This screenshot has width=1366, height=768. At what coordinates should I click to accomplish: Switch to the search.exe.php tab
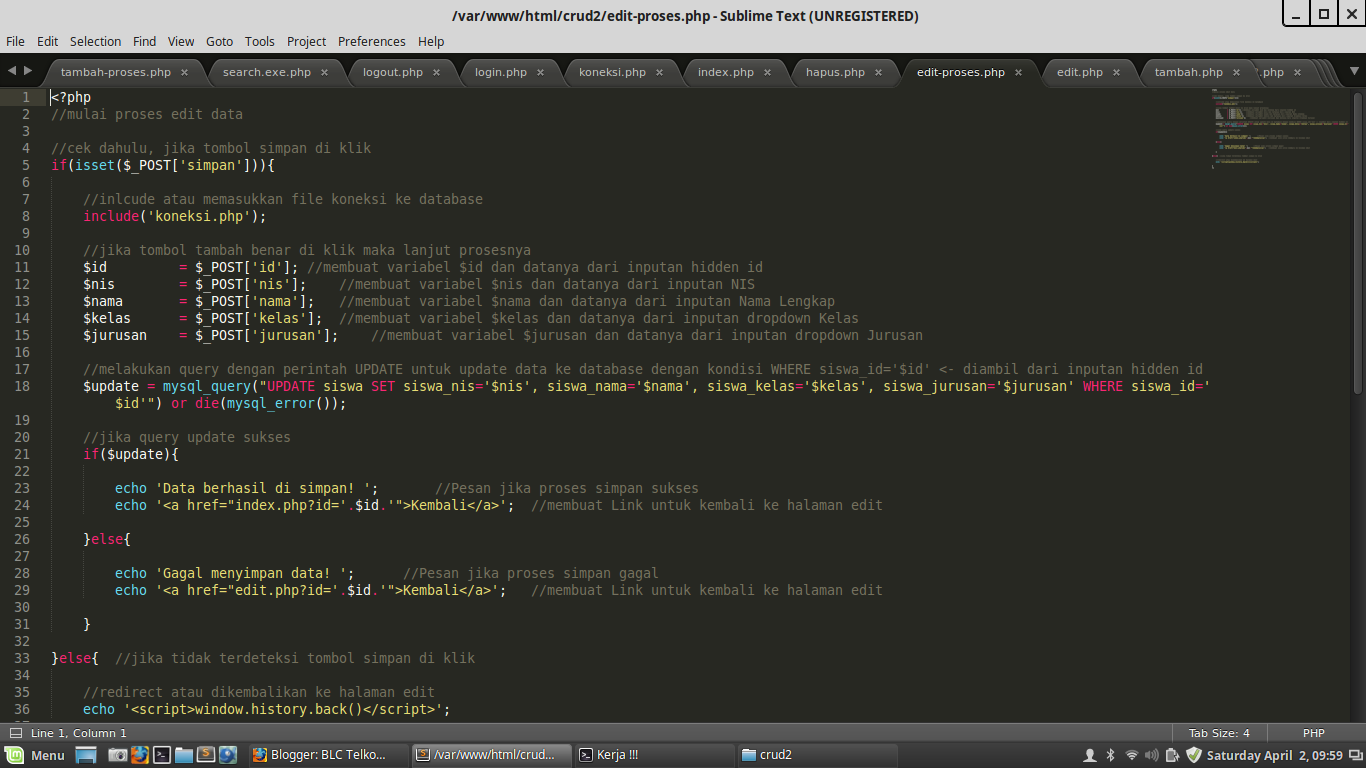click(x=267, y=72)
